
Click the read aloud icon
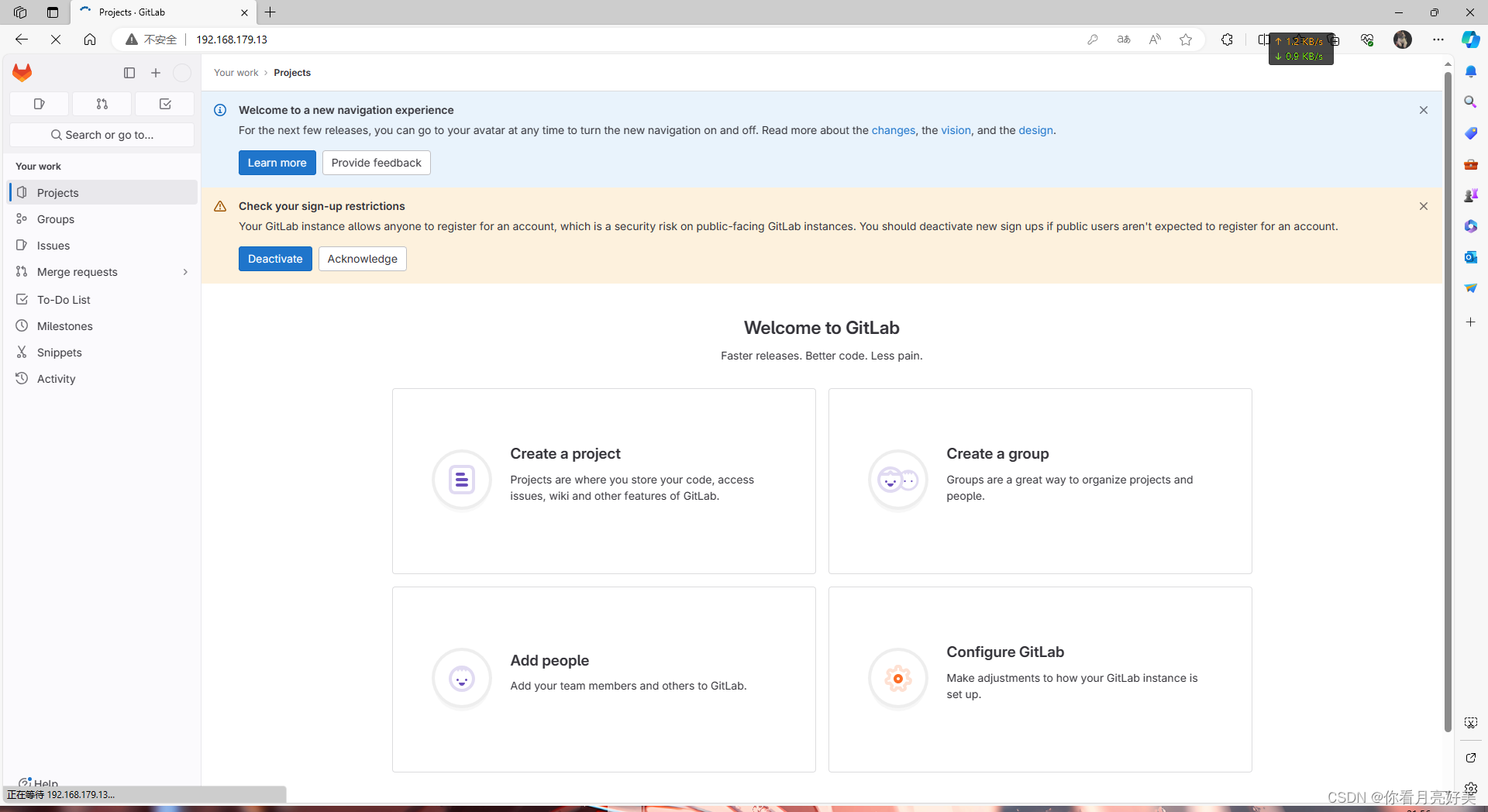click(1155, 40)
